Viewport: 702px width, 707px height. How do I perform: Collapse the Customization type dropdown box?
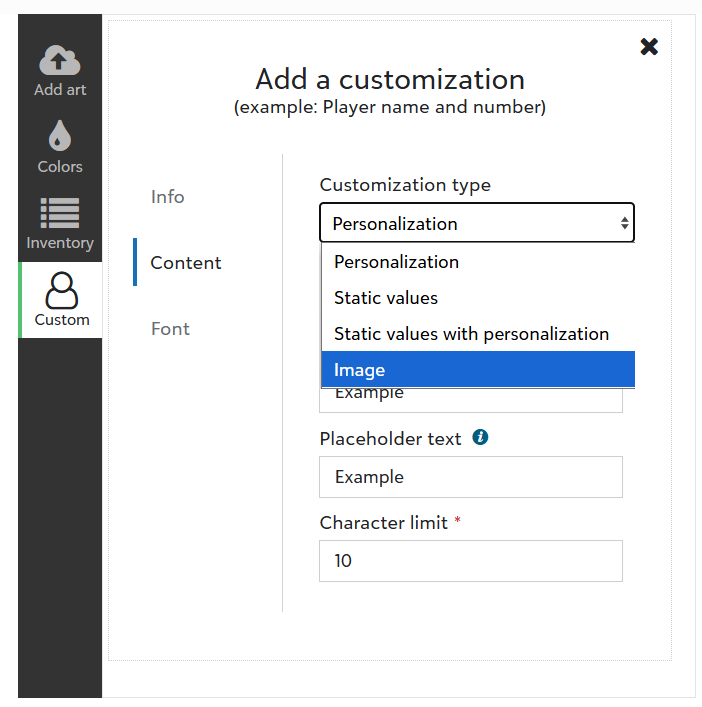[x=476, y=223]
